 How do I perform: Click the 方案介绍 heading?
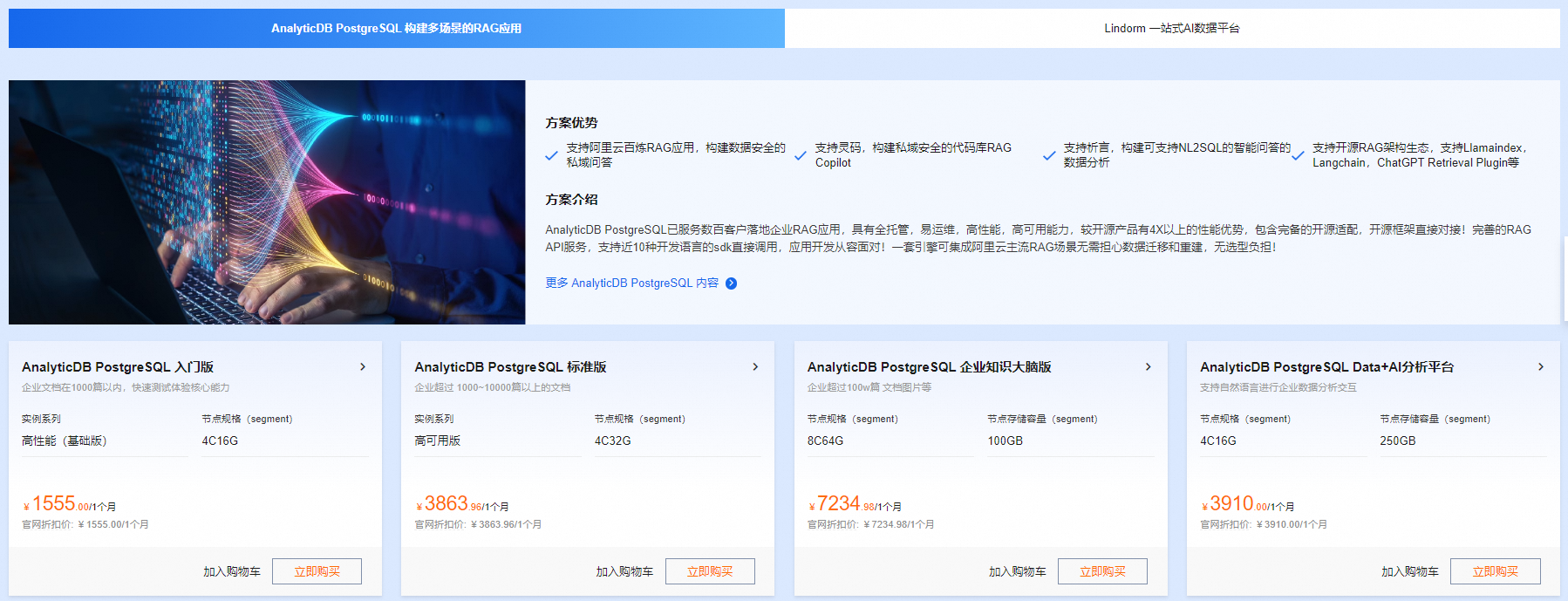click(571, 200)
